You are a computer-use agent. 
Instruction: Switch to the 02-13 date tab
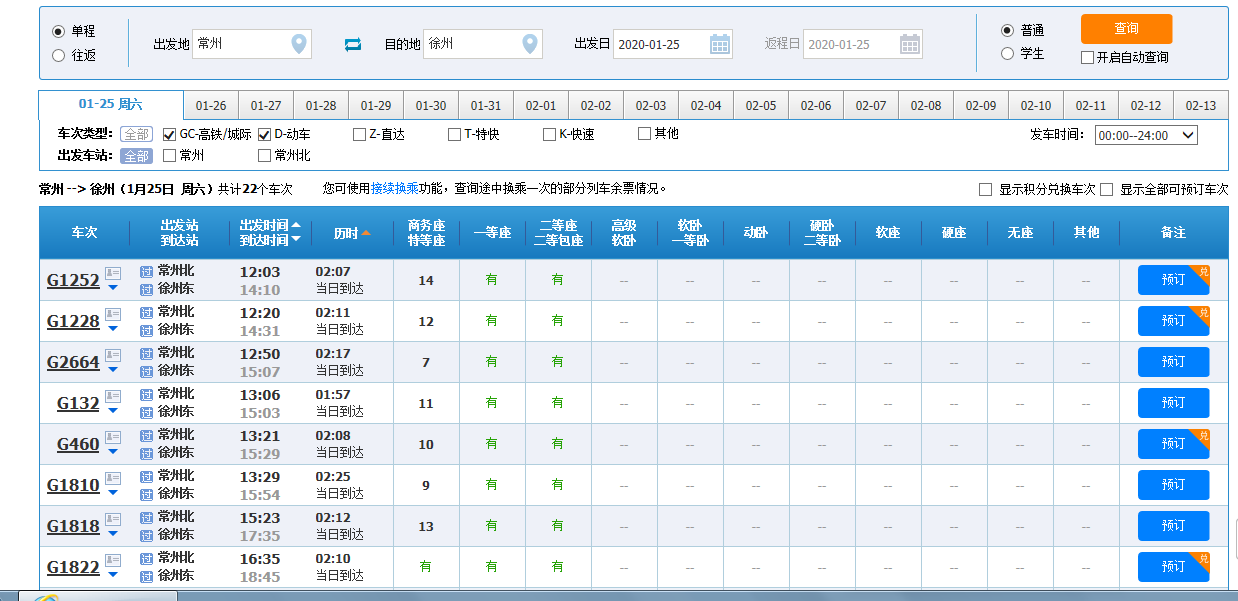pos(1201,106)
